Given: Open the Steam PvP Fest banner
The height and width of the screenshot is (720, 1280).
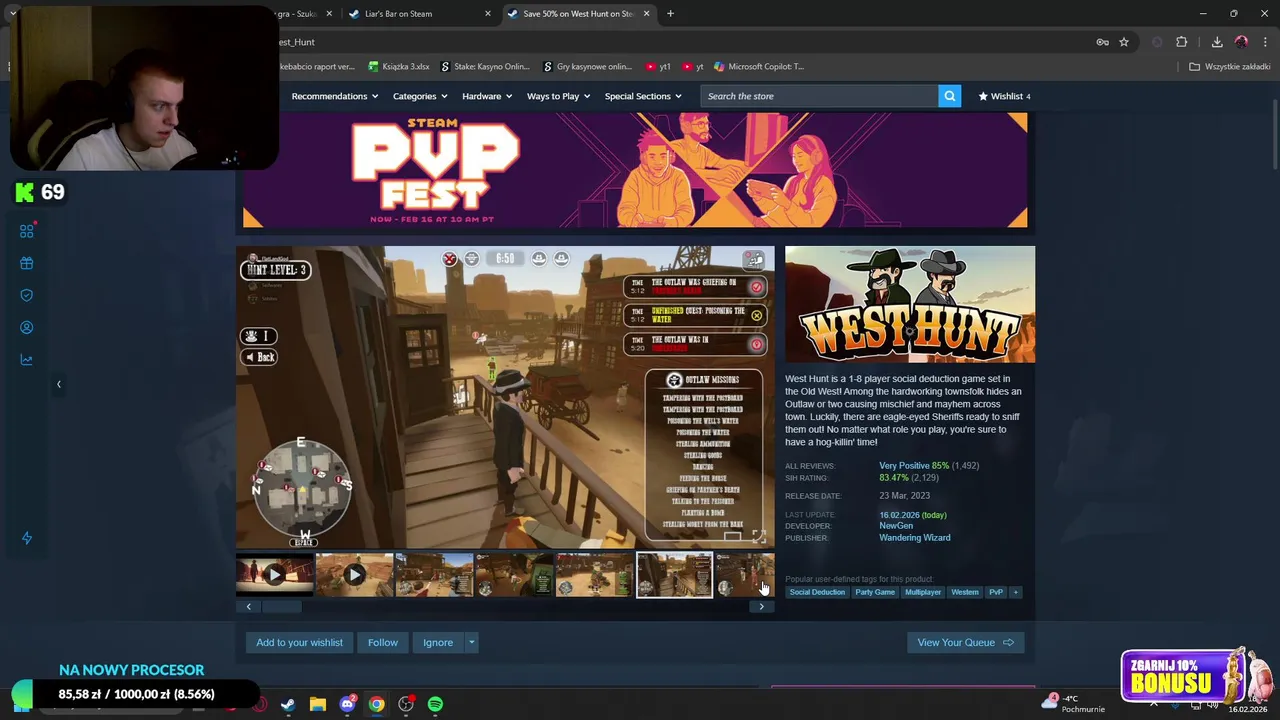Looking at the screenshot, I should [x=634, y=170].
